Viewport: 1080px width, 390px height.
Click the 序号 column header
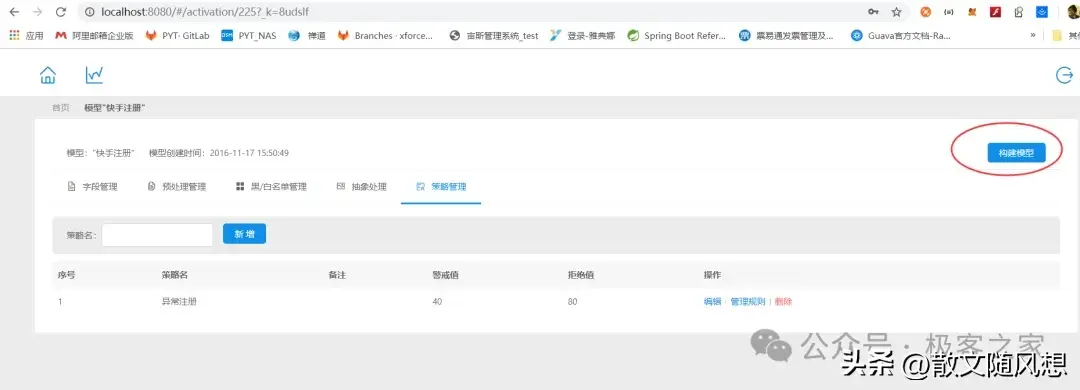pos(66,275)
